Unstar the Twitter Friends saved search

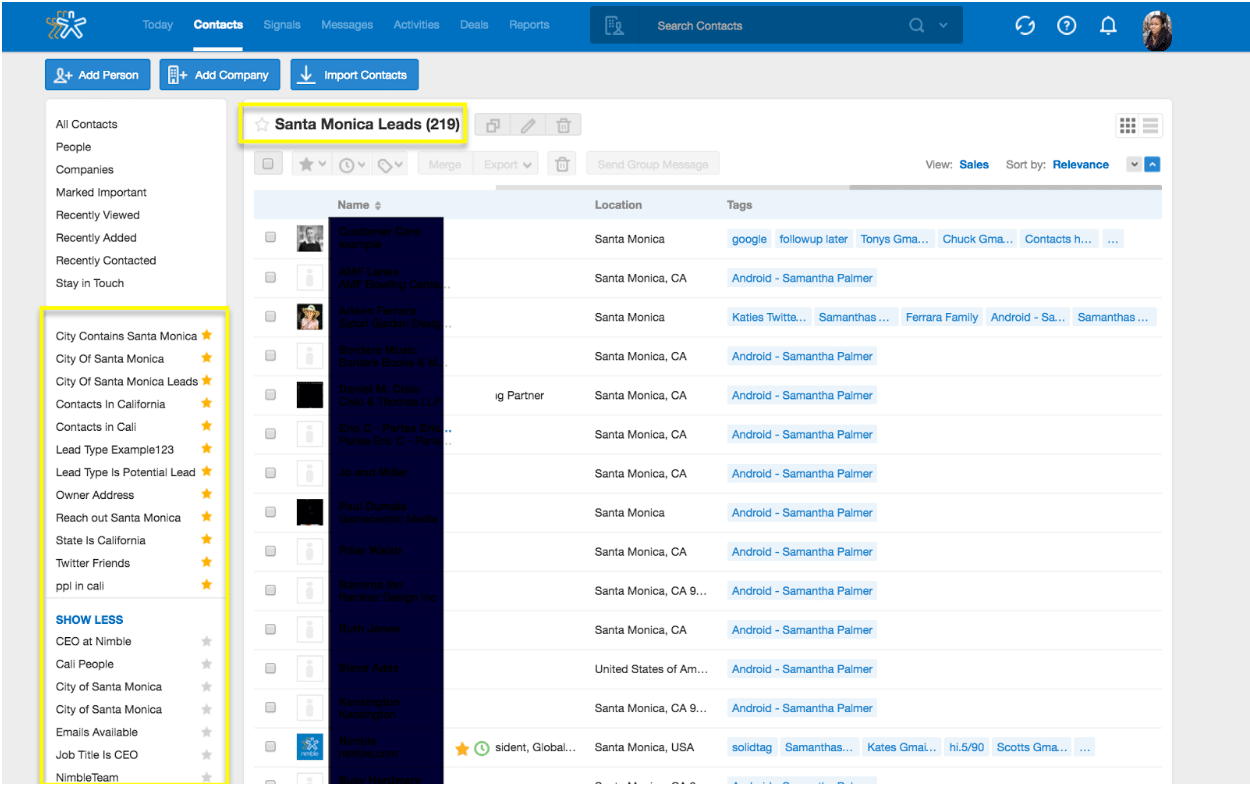(x=207, y=562)
